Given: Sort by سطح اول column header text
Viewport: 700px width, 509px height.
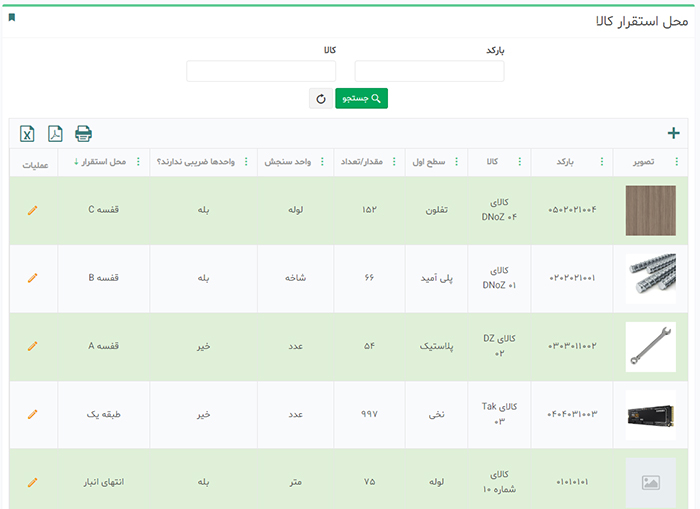Looking at the screenshot, I should [429, 162].
